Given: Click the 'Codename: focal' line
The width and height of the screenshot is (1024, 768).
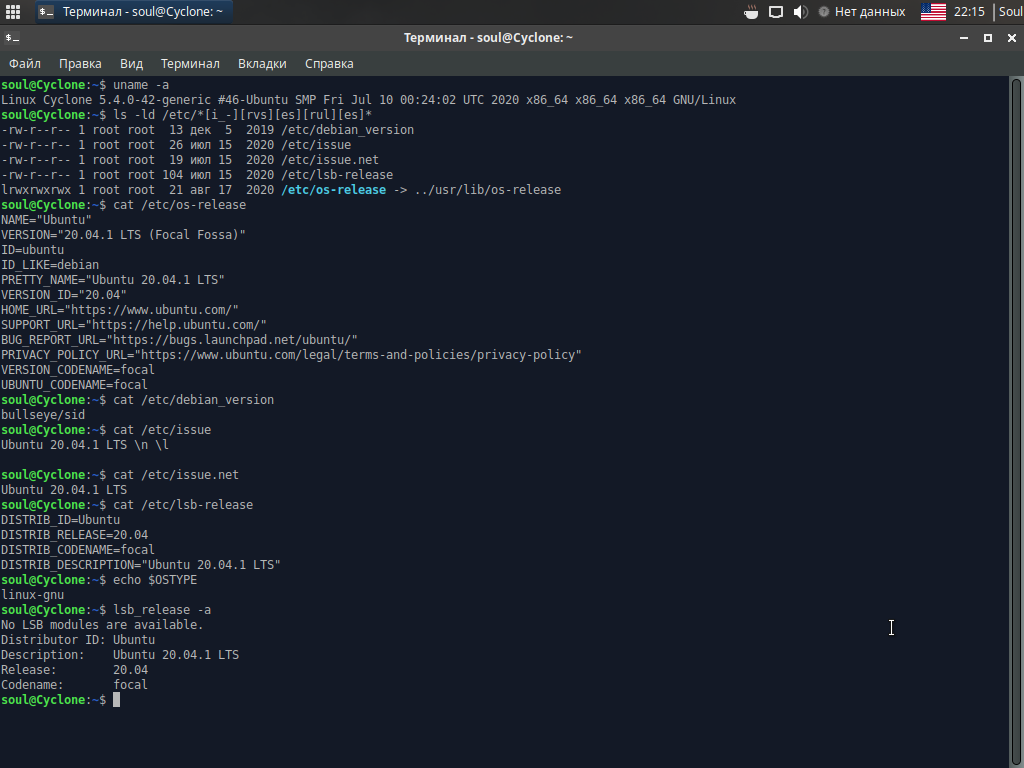Looking at the screenshot, I should [x=74, y=686].
